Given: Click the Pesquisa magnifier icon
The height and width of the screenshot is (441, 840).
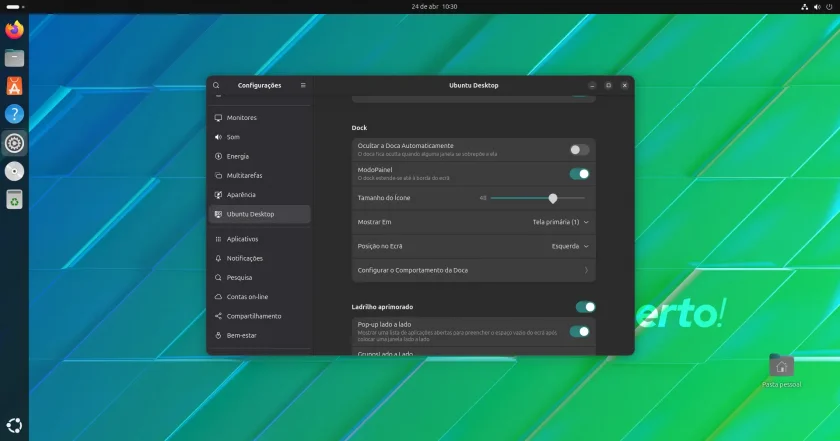Looking at the screenshot, I should tap(218, 278).
